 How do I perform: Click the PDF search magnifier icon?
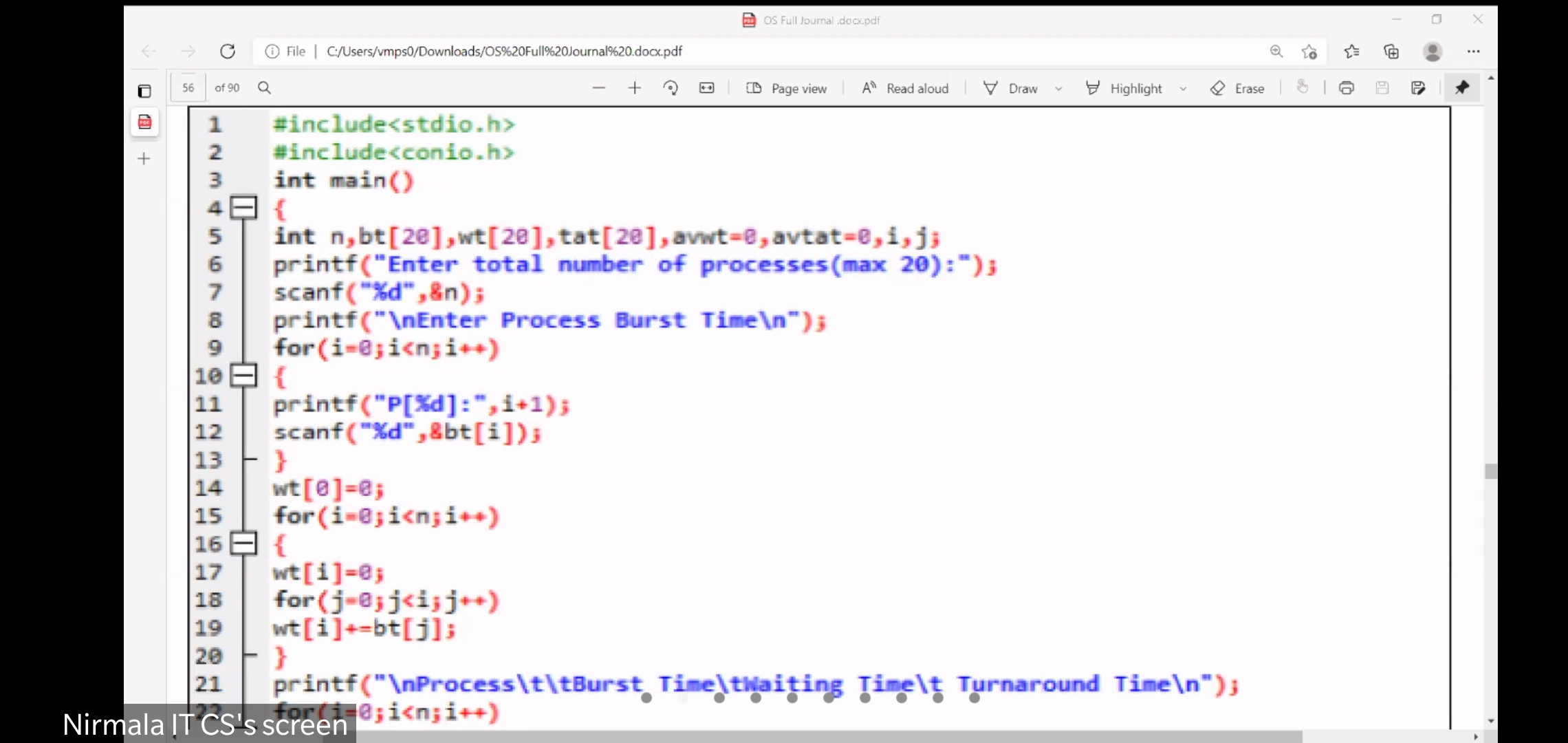click(264, 88)
